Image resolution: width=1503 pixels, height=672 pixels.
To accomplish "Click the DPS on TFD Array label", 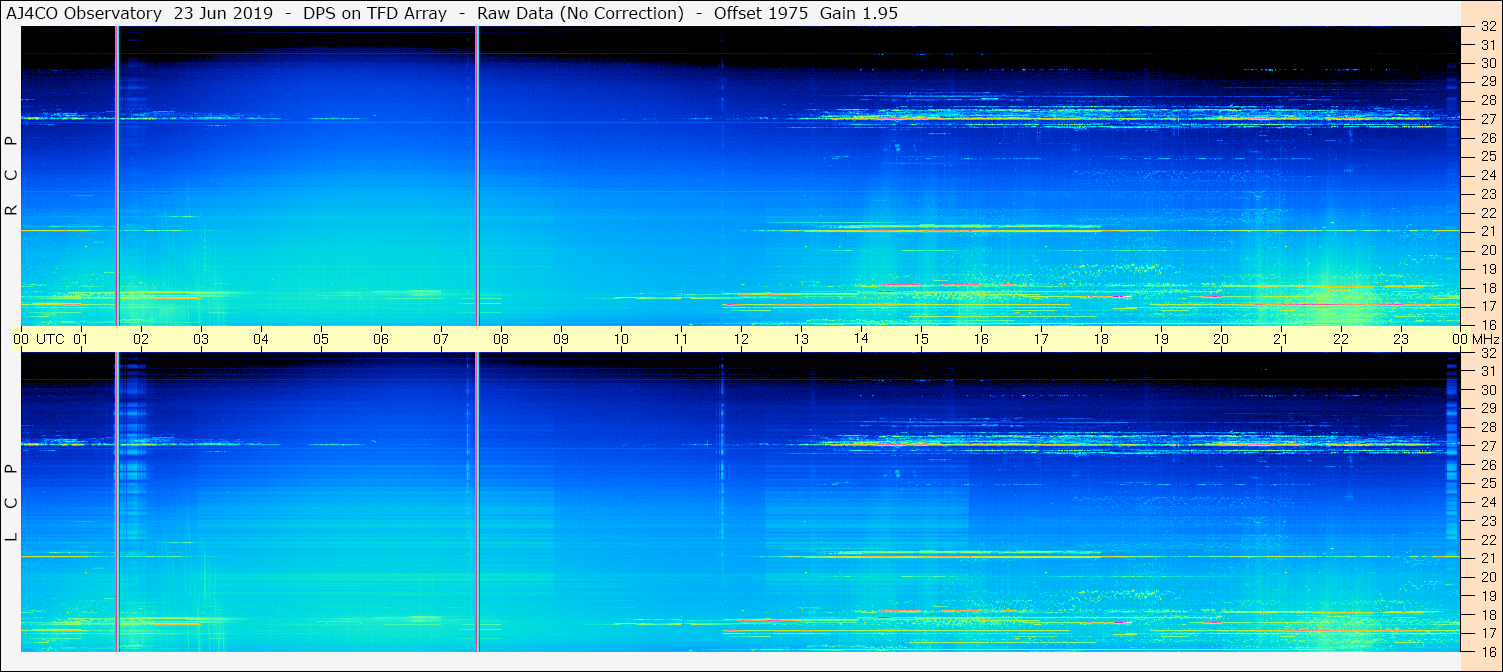I will 375,13.
